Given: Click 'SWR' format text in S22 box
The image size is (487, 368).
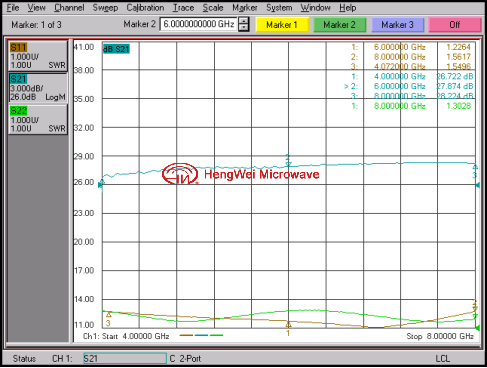Looking at the screenshot, I should coord(57,128).
